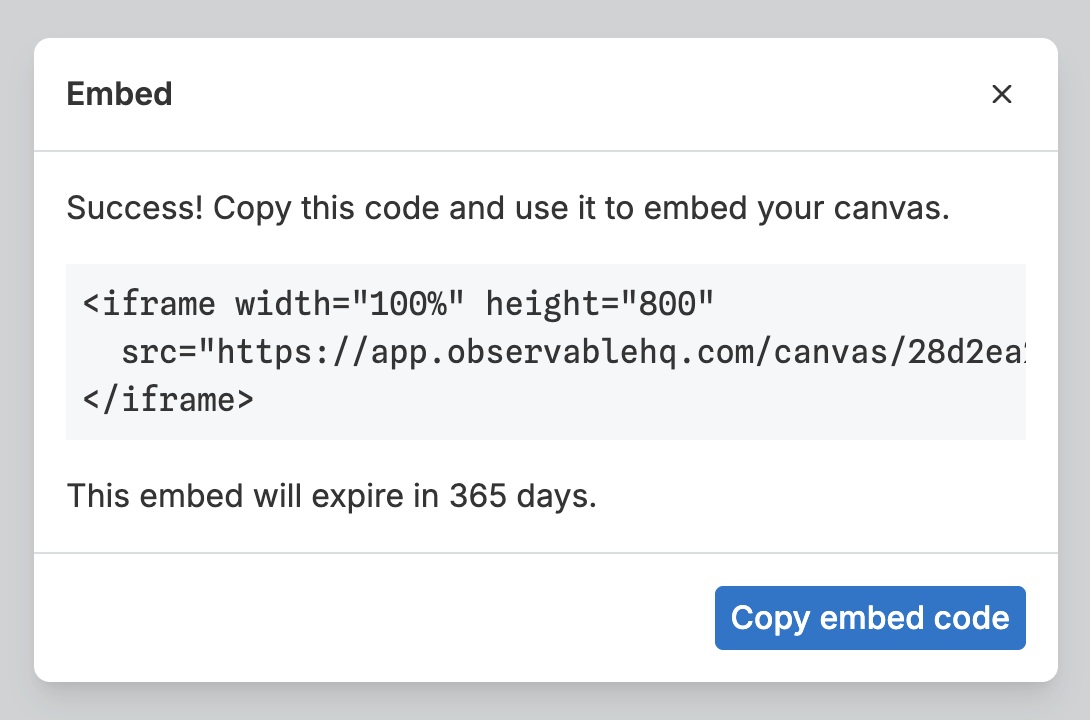Close the Embed dialog with the X icon
1090x720 pixels.
1002,94
